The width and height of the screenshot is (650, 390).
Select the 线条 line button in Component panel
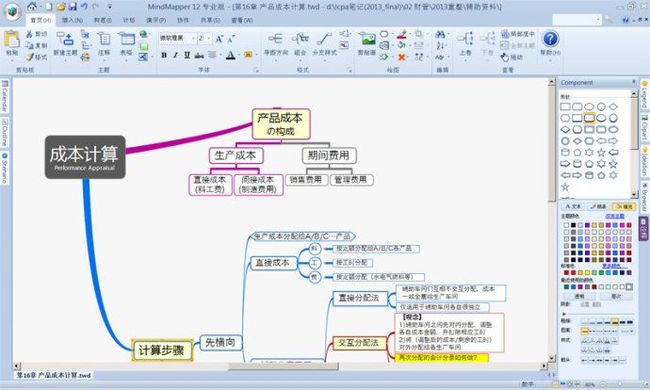pyautogui.click(x=598, y=206)
